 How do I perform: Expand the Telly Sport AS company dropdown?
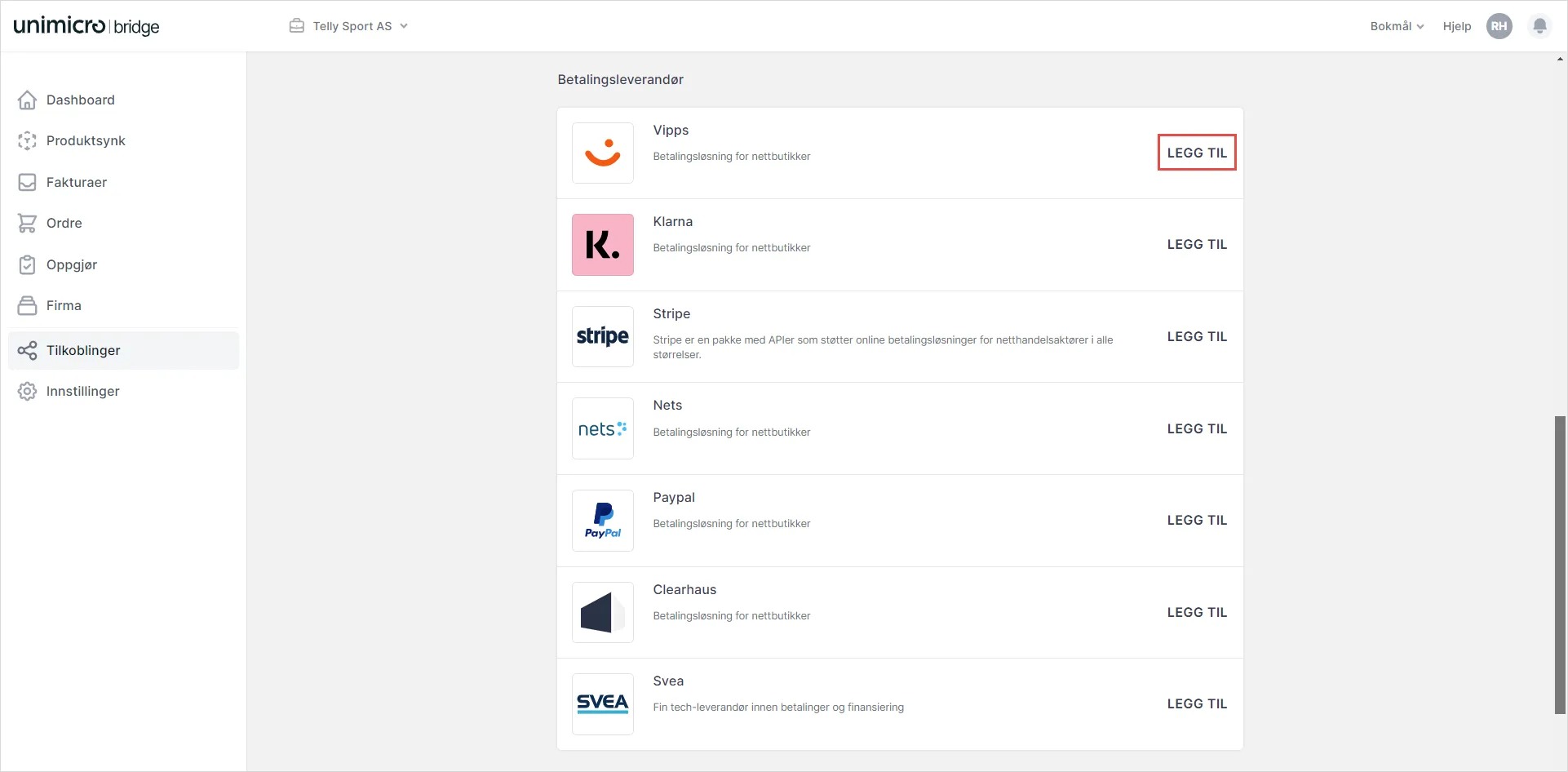click(x=348, y=26)
